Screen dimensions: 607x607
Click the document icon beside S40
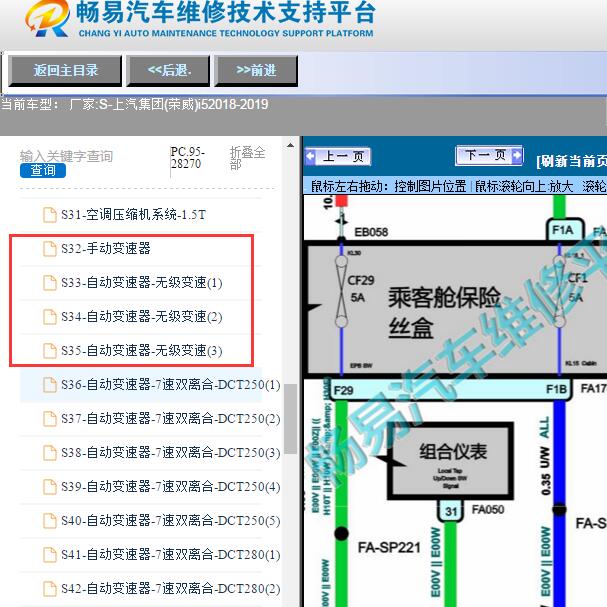(50, 521)
